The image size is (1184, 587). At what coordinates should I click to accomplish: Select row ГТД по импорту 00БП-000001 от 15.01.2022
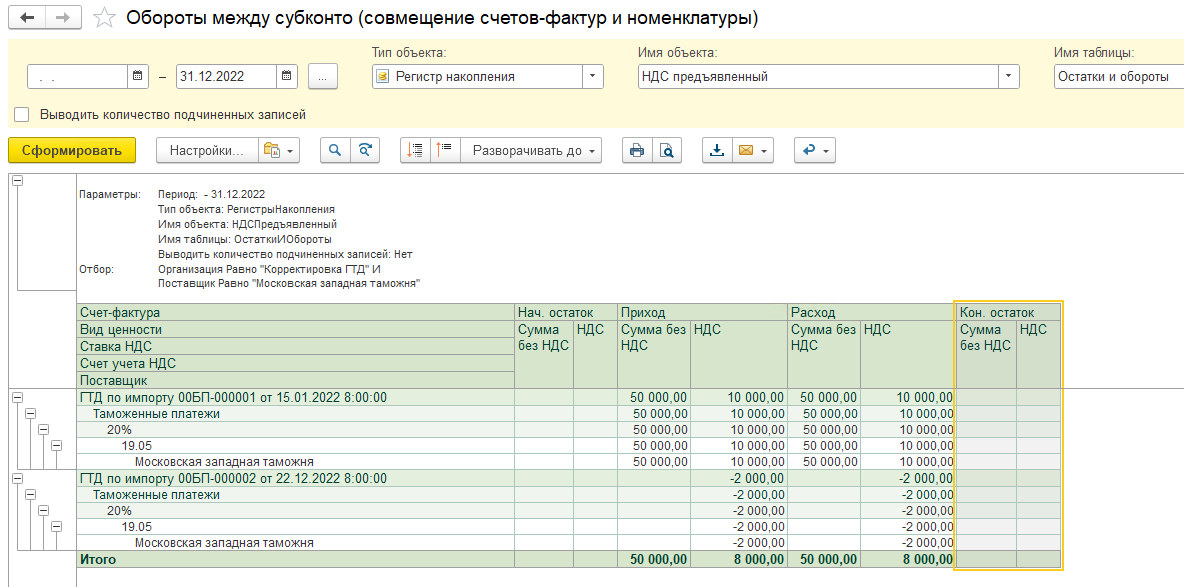295,397
